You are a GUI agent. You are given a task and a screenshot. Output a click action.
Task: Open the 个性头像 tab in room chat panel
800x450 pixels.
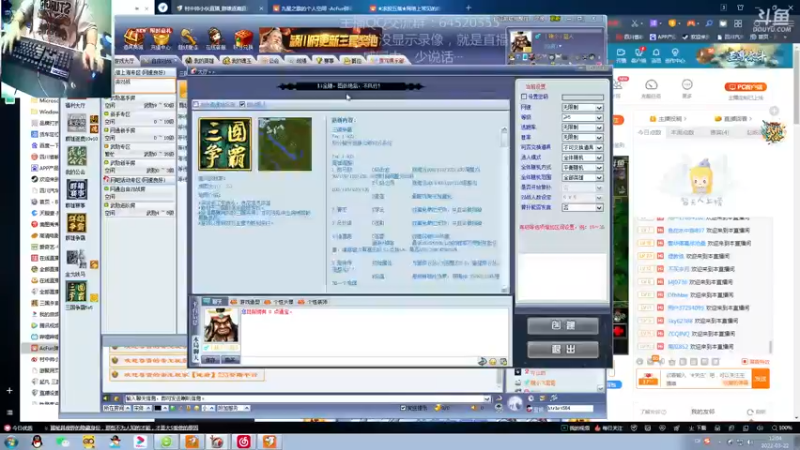pyautogui.click(x=280, y=302)
